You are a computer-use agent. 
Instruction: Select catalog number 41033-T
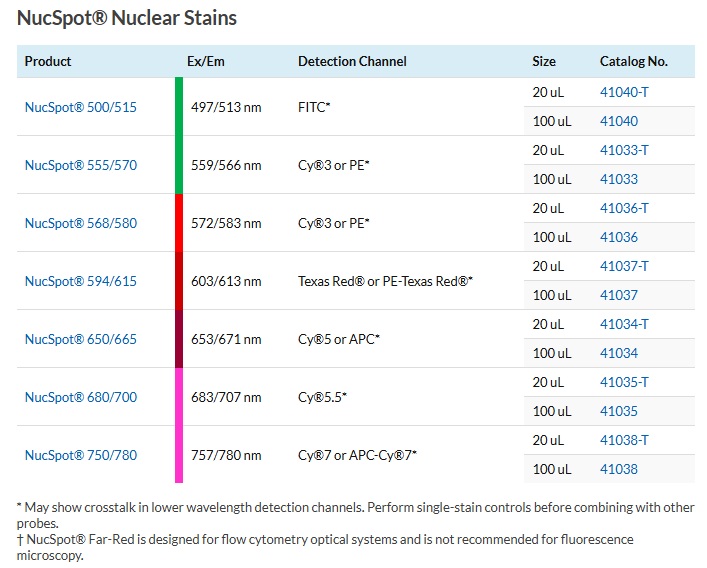pos(624,150)
